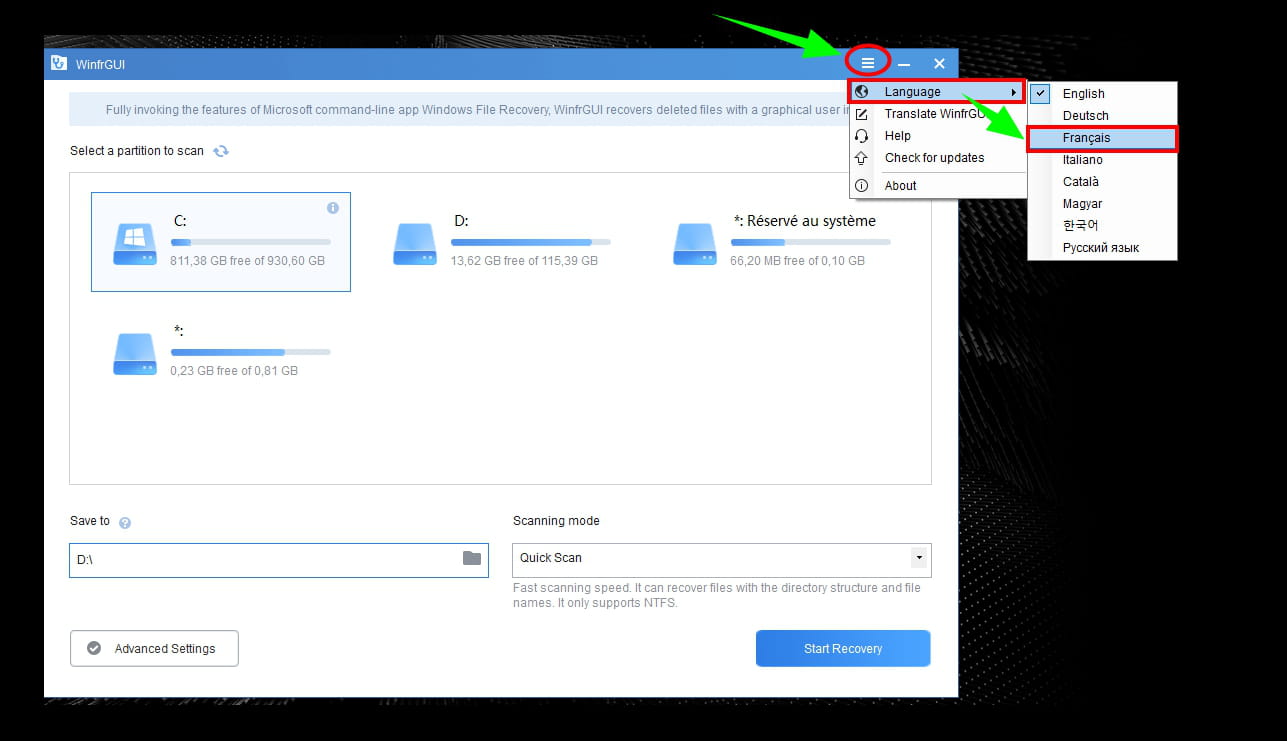
Task: Click the check mark icon in Advanced Settings
Action: (x=94, y=648)
